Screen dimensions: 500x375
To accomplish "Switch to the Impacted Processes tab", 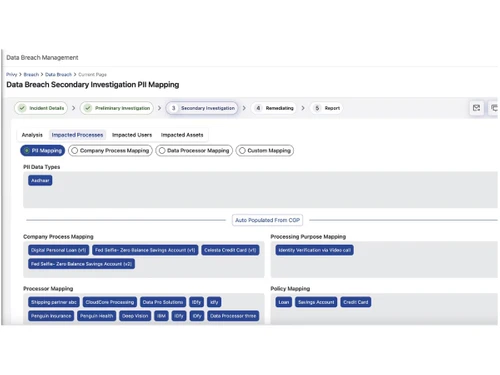I will pos(77,135).
